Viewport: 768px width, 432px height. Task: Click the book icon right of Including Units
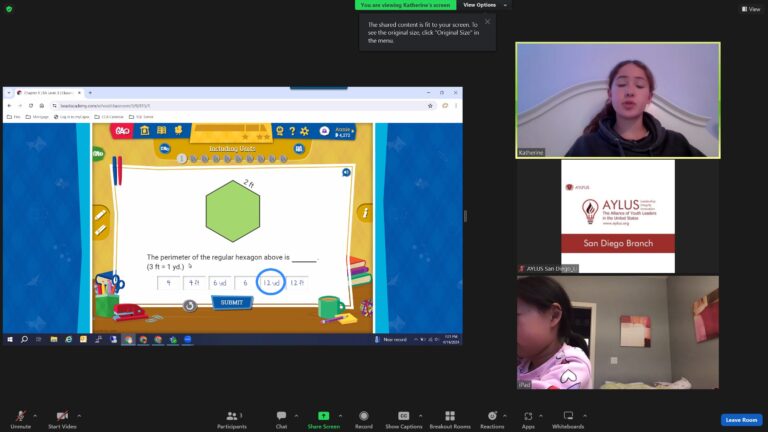(299, 148)
